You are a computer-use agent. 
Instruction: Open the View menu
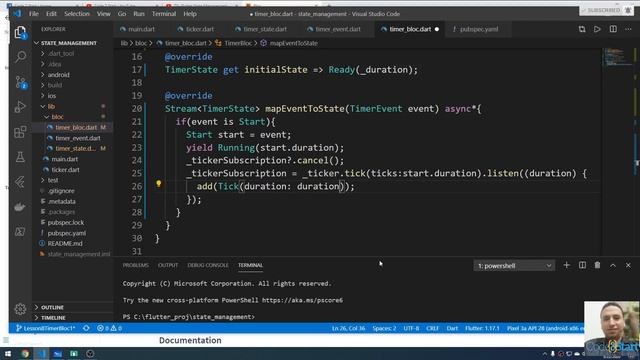click(104, 14)
